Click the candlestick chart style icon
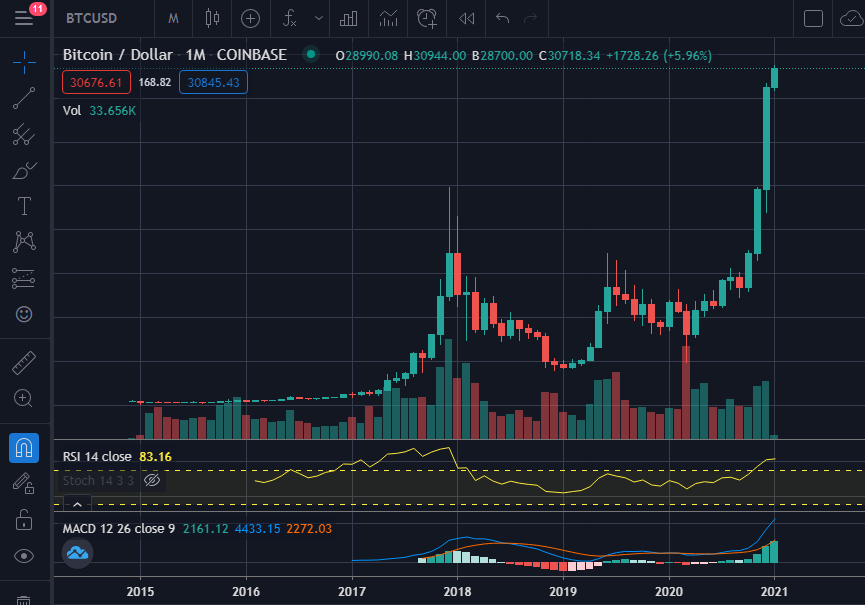Screen dimensions: 865x605 click(x=212, y=19)
